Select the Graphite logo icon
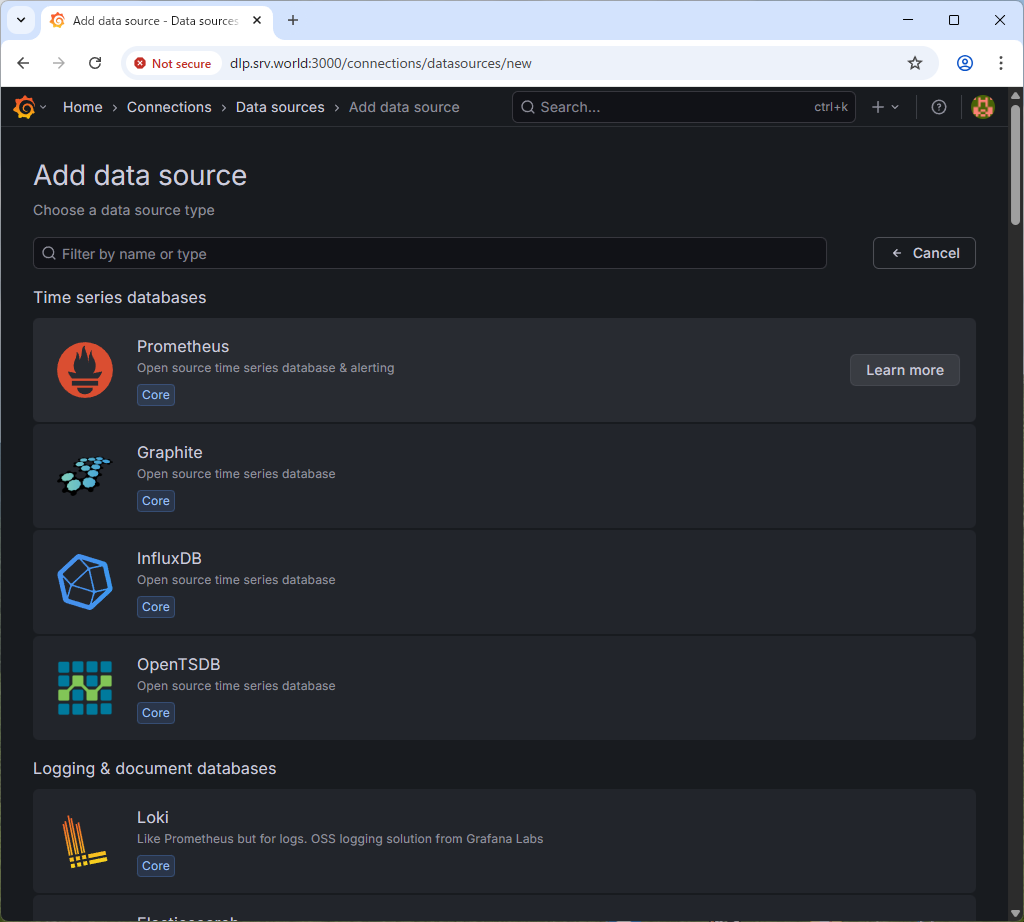The width and height of the screenshot is (1024, 922). (85, 476)
